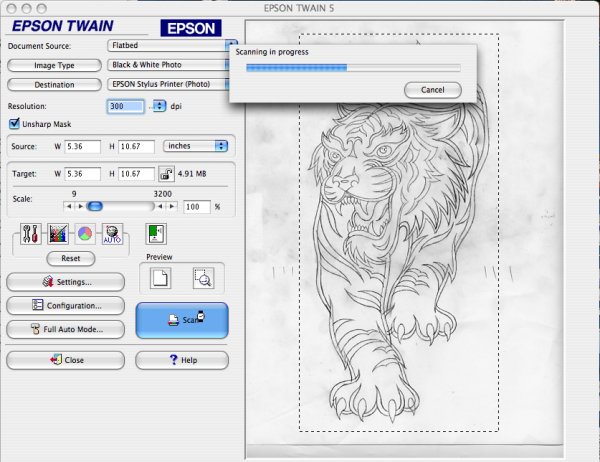Screen dimensions: 600x462
Task: Click the Zoom Preview magnifier icon
Action: coord(202,277)
